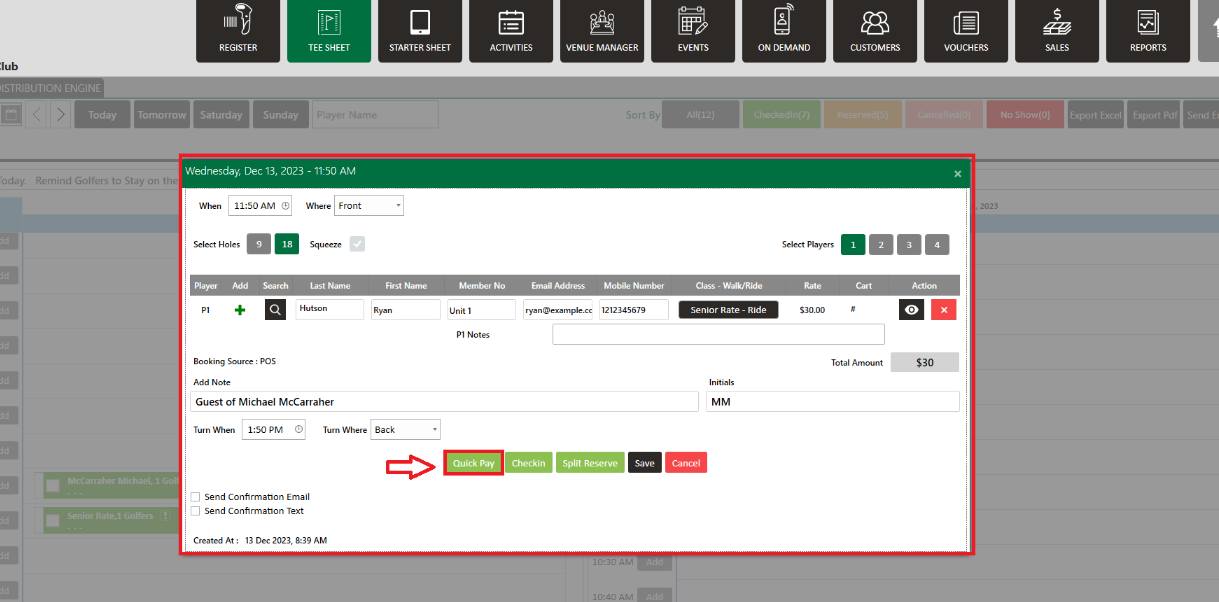Viewport: 1219px width, 602px height.
Task: Open the Senior Rate - Ride class selector
Action: point(728,310)
